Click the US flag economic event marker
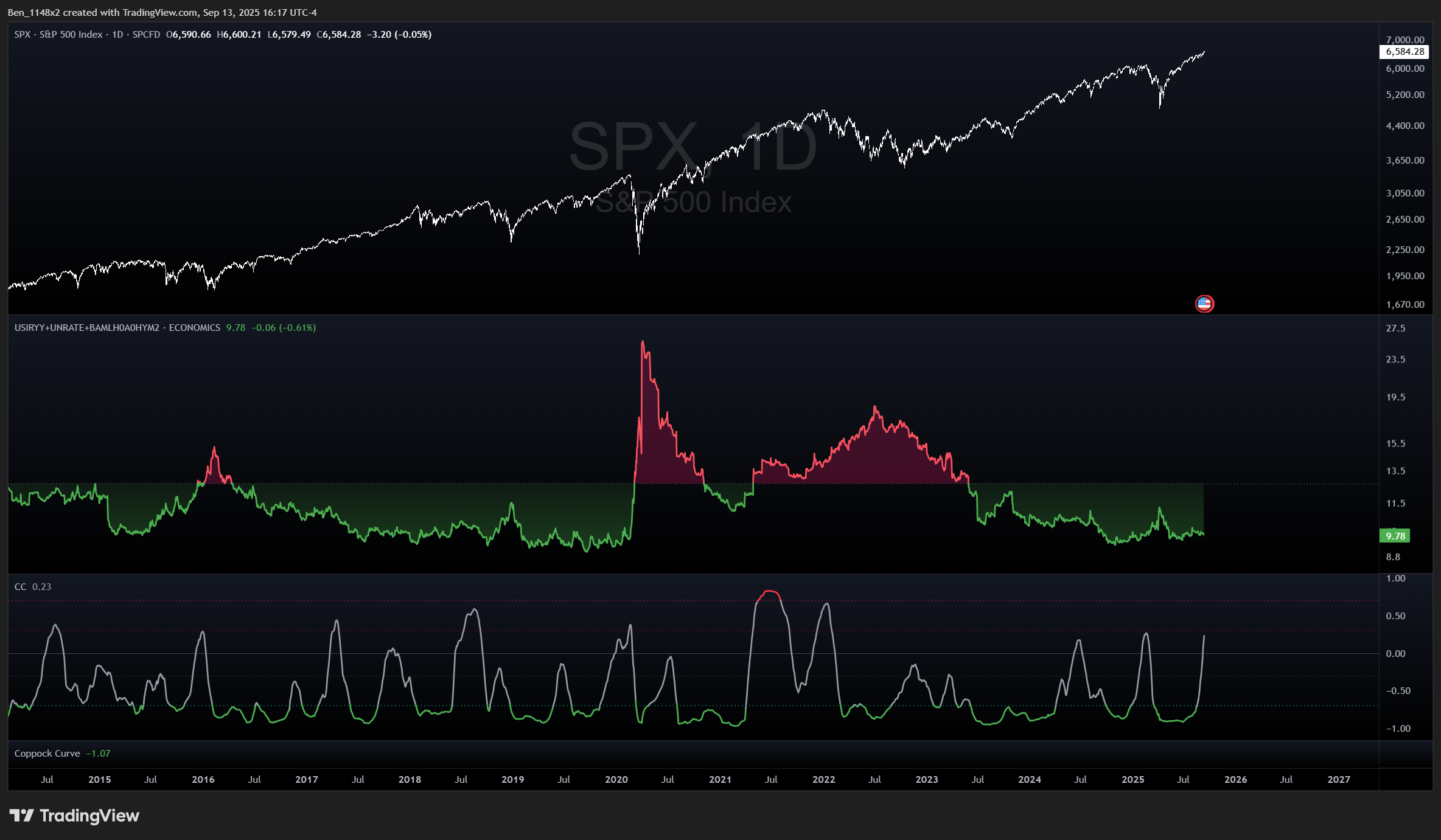1441x840 pixels. 1204,304
